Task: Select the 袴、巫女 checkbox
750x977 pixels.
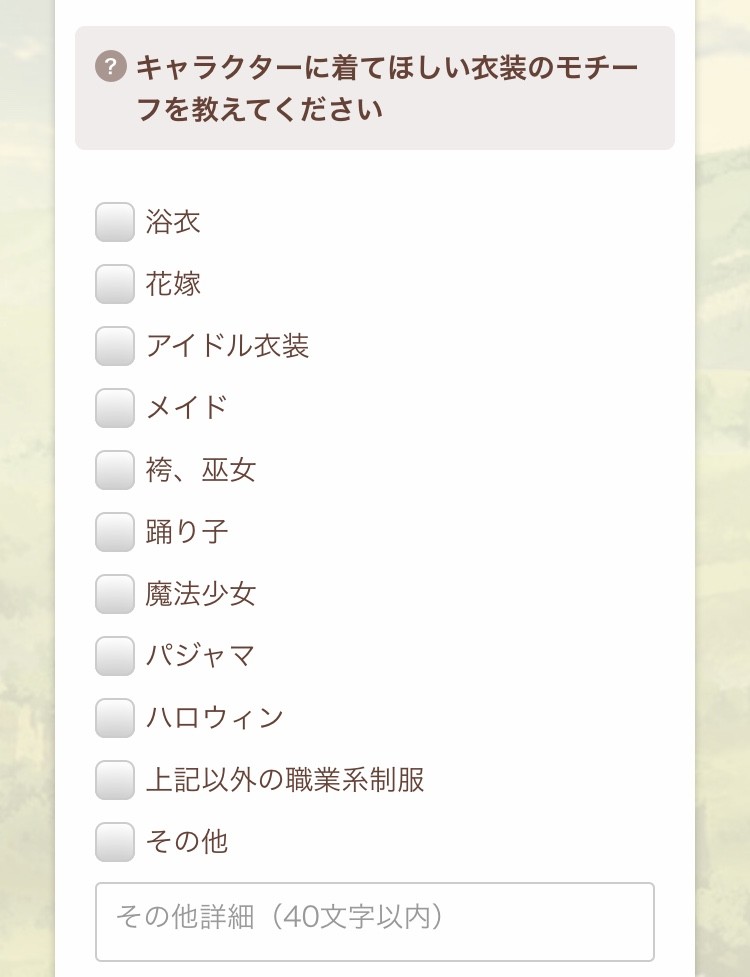Action: (113, 470)
